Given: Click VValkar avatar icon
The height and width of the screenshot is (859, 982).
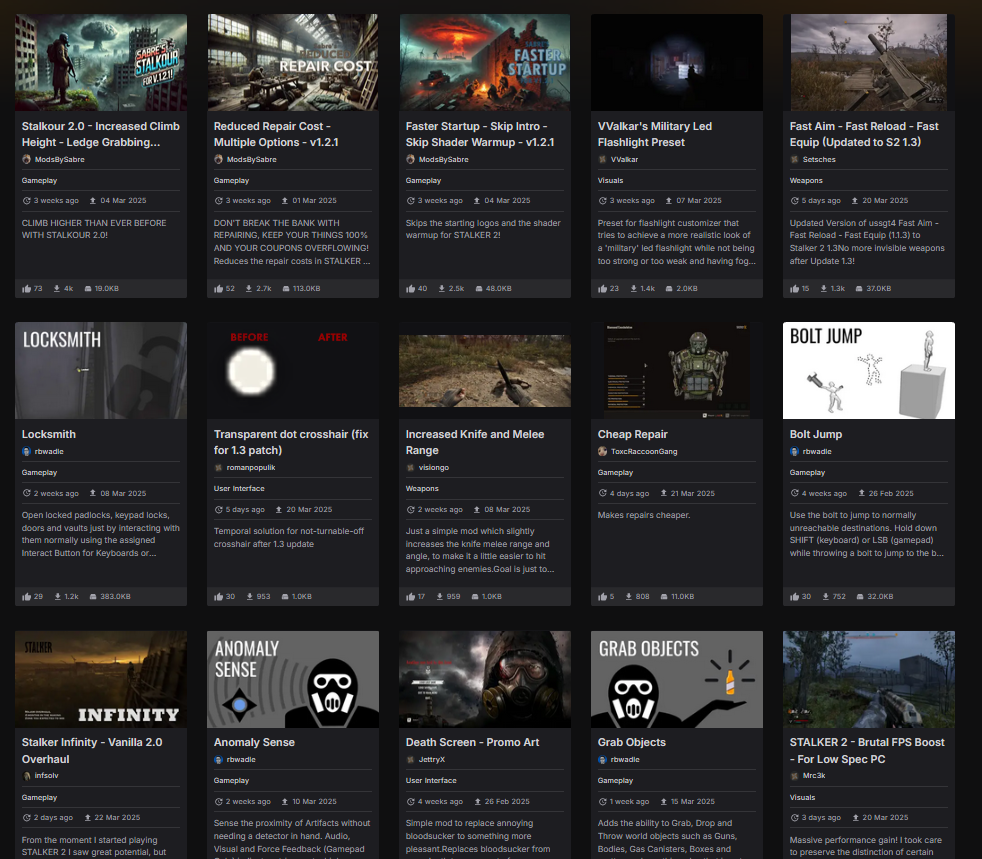Looking at the screenshot, I should pos(602,159).
